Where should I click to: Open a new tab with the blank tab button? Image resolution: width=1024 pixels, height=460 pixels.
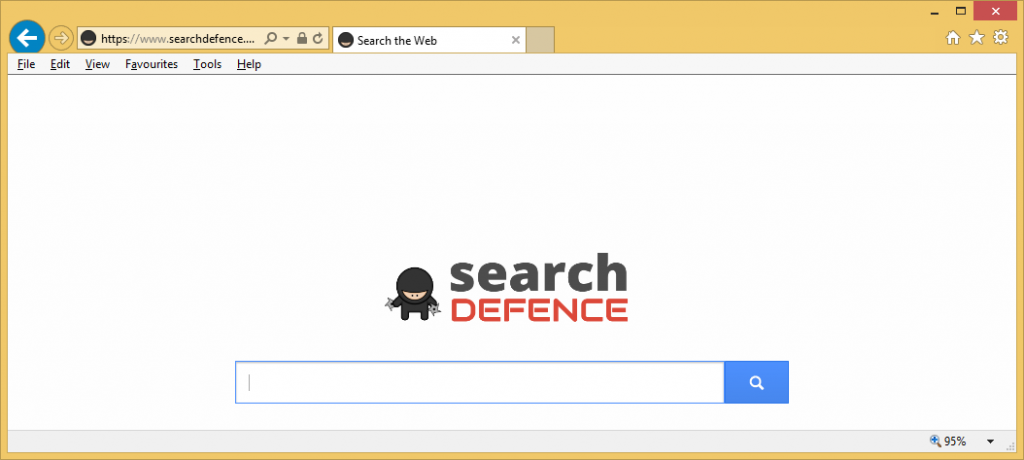540,40
